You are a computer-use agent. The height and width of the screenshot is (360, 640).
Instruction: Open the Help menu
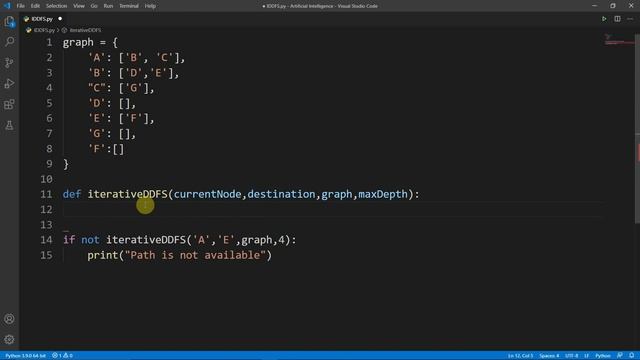[x=150, y=6]
